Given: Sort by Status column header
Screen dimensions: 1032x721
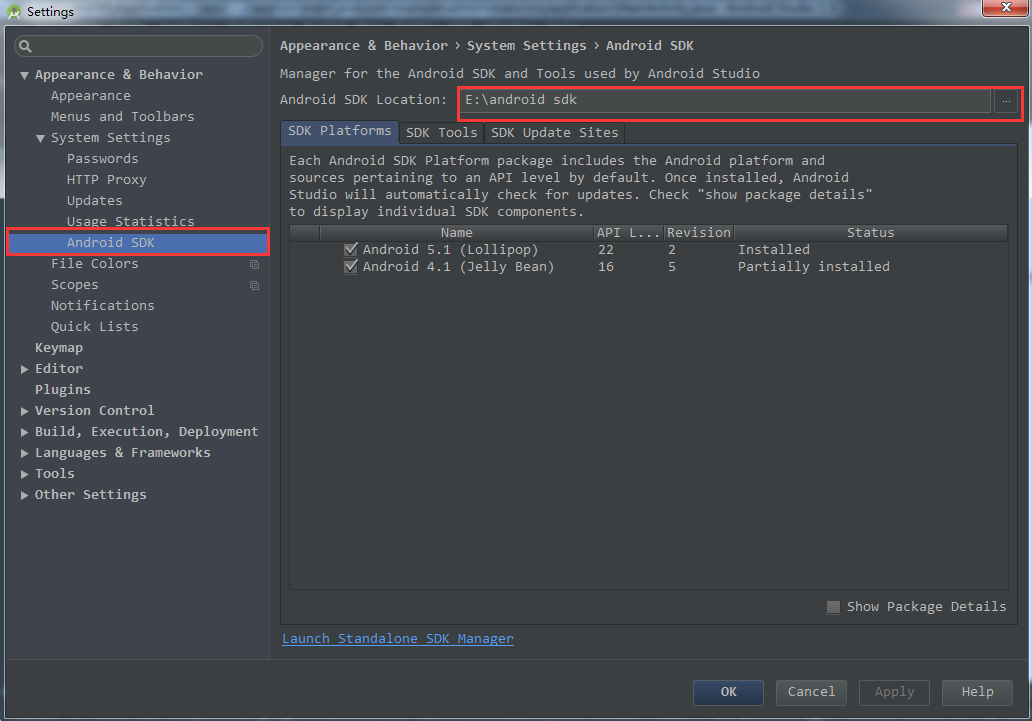Looking at the screenshot, I should pos(871,233).
